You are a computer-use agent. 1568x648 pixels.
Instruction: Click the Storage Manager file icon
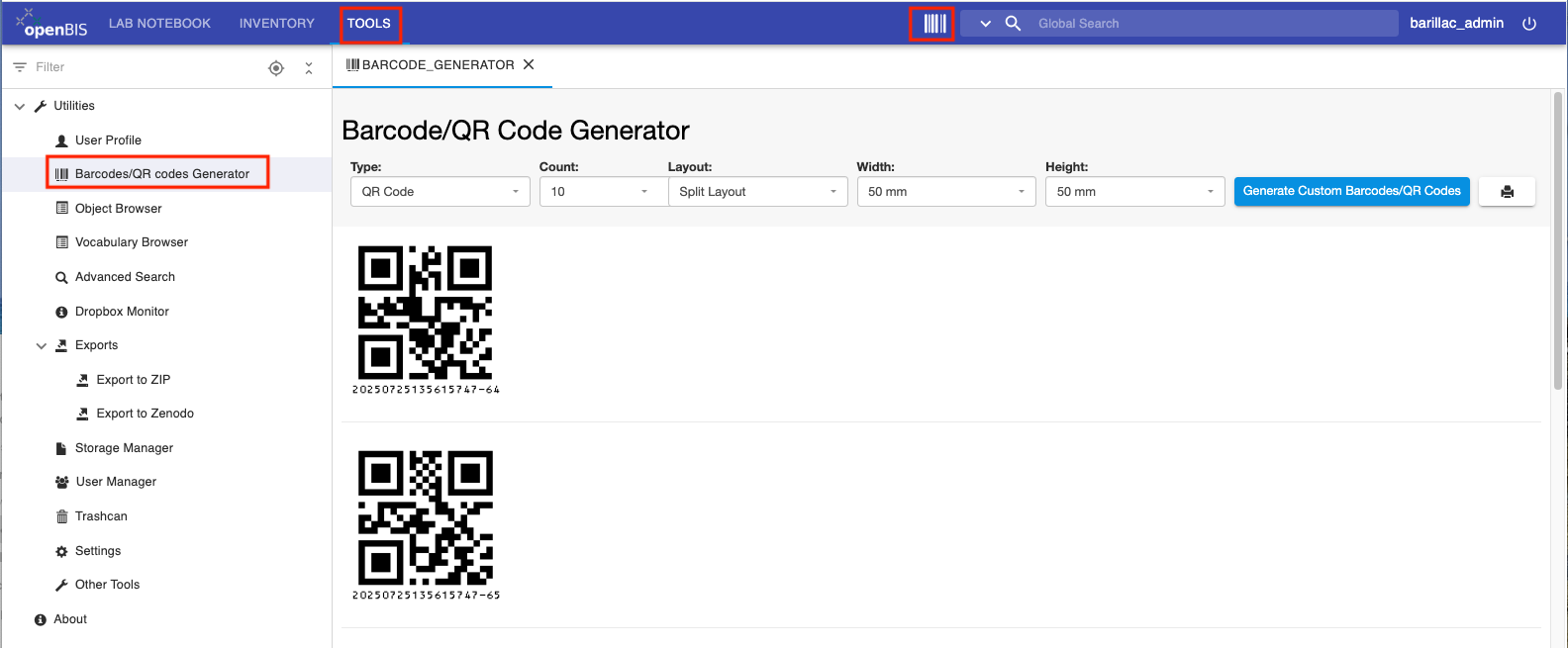pos(62,448)
